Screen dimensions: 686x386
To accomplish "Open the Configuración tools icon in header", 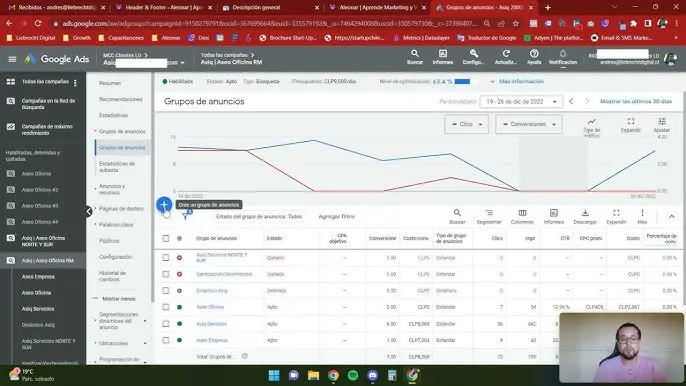I will click(x=473, y=57).
